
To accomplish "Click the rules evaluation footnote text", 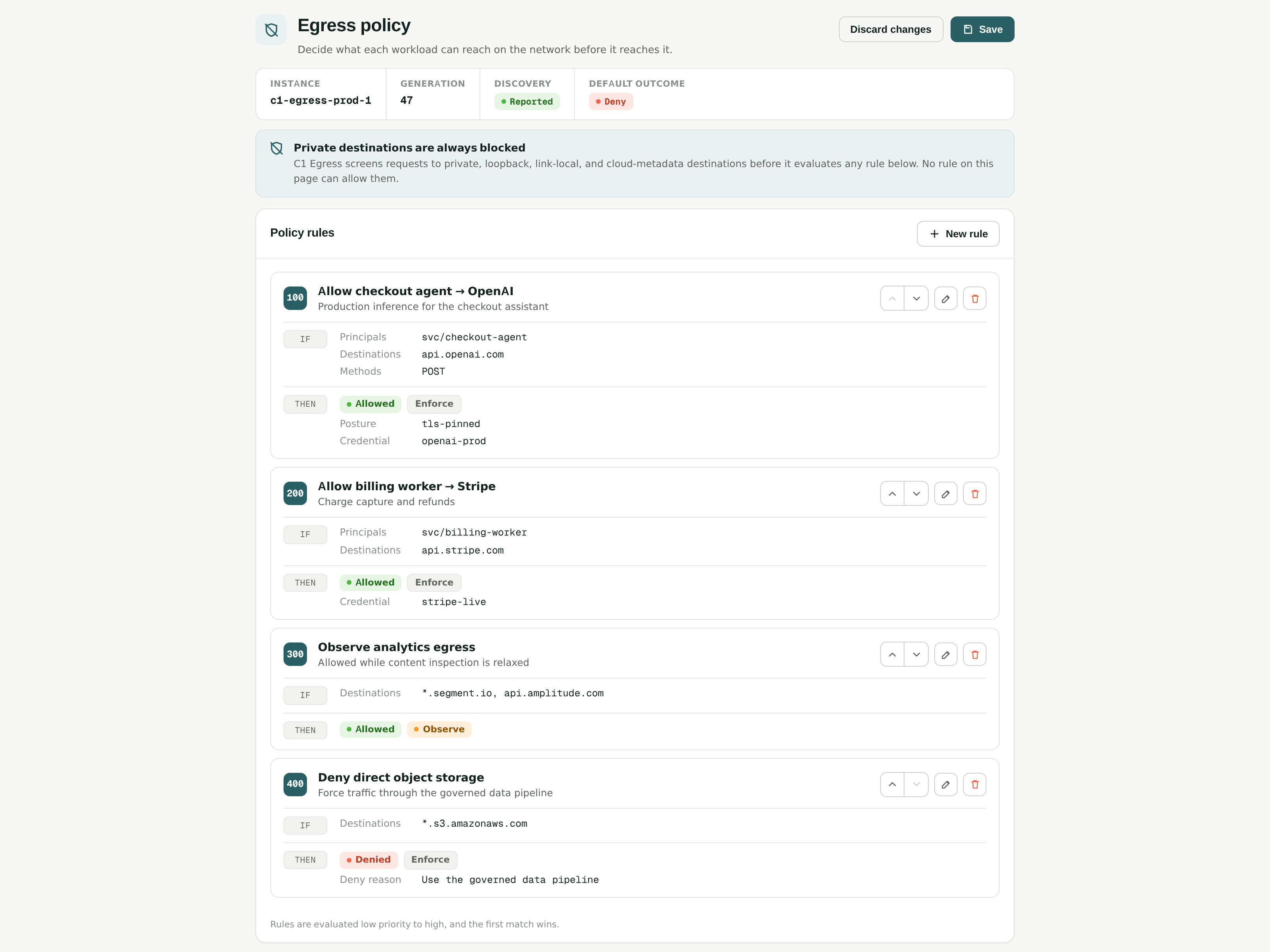I will [x=414, y=924].
